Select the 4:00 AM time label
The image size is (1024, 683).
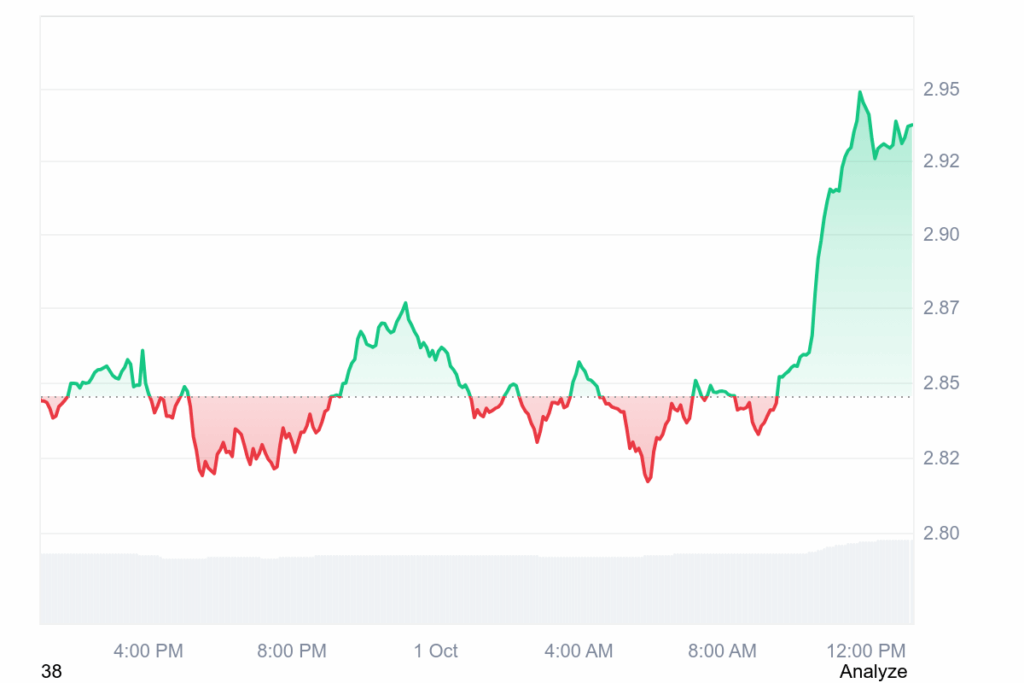coord(579,651)
